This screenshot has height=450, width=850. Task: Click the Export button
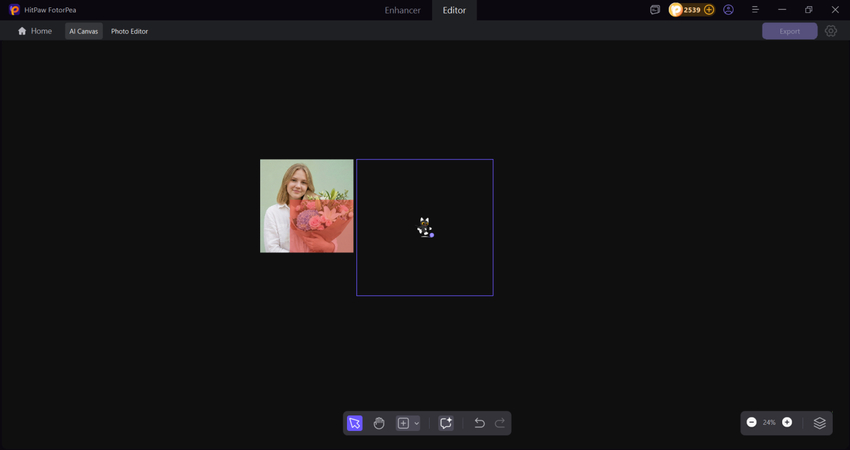789,31
